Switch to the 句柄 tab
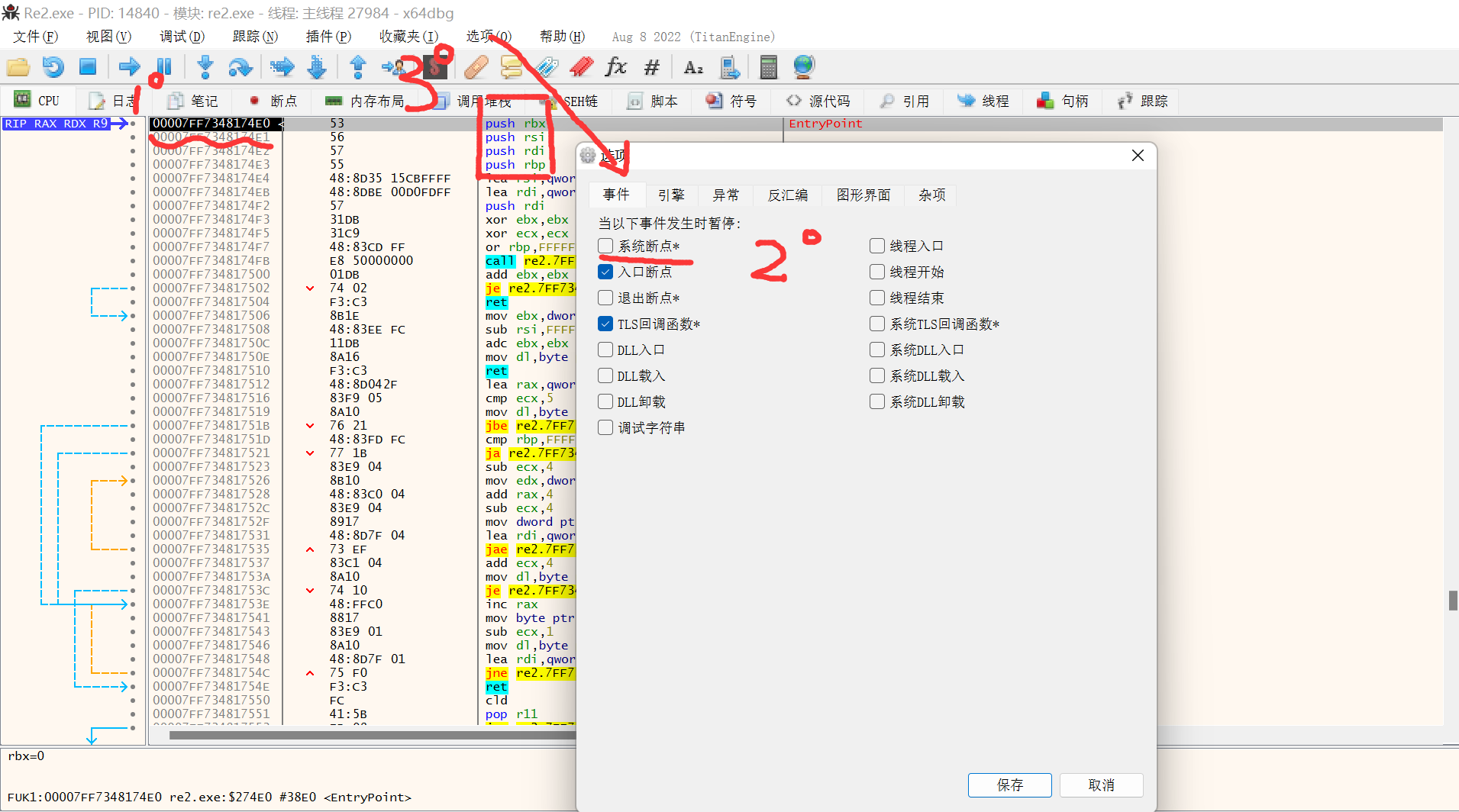This screenshot has height=812, width=1459. point(1063,101)
